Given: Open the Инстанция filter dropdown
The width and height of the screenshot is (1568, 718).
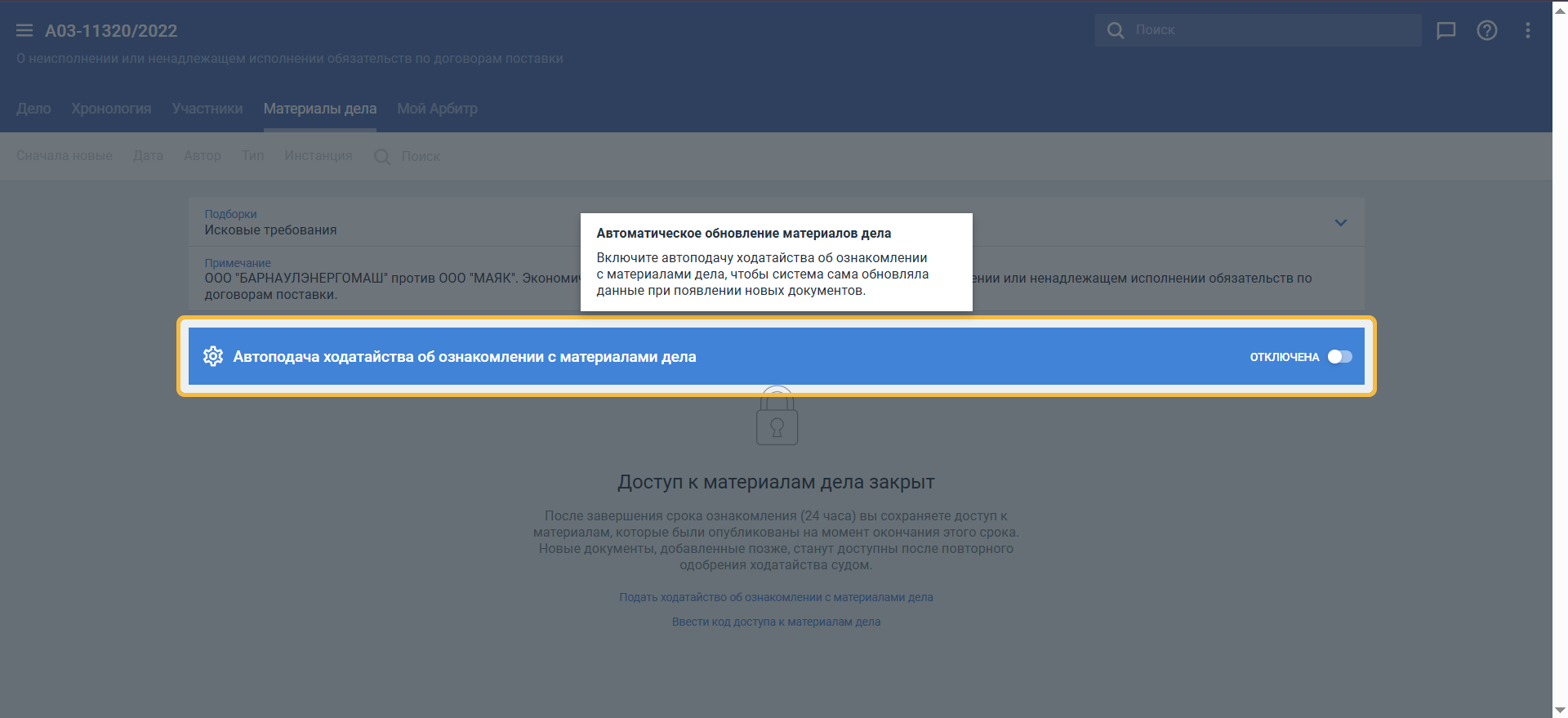Looking at the screenshot, I should pyautogui.click(x=318, y=155).
